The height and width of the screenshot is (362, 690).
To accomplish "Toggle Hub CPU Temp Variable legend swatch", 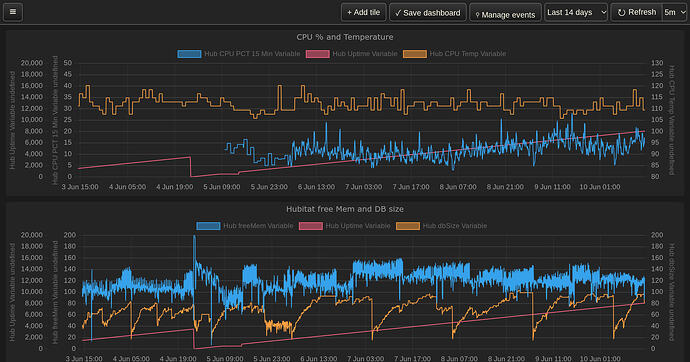I will click(x=415, y=54).
